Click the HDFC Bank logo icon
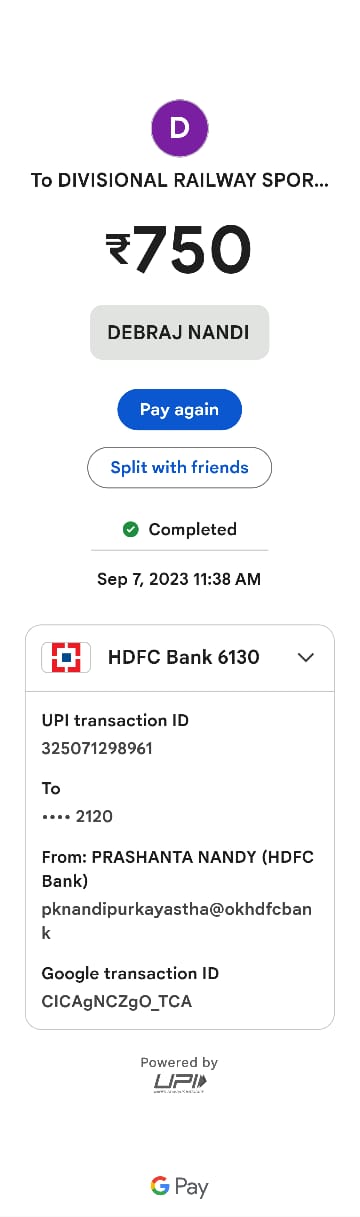 tap(66, 657)
